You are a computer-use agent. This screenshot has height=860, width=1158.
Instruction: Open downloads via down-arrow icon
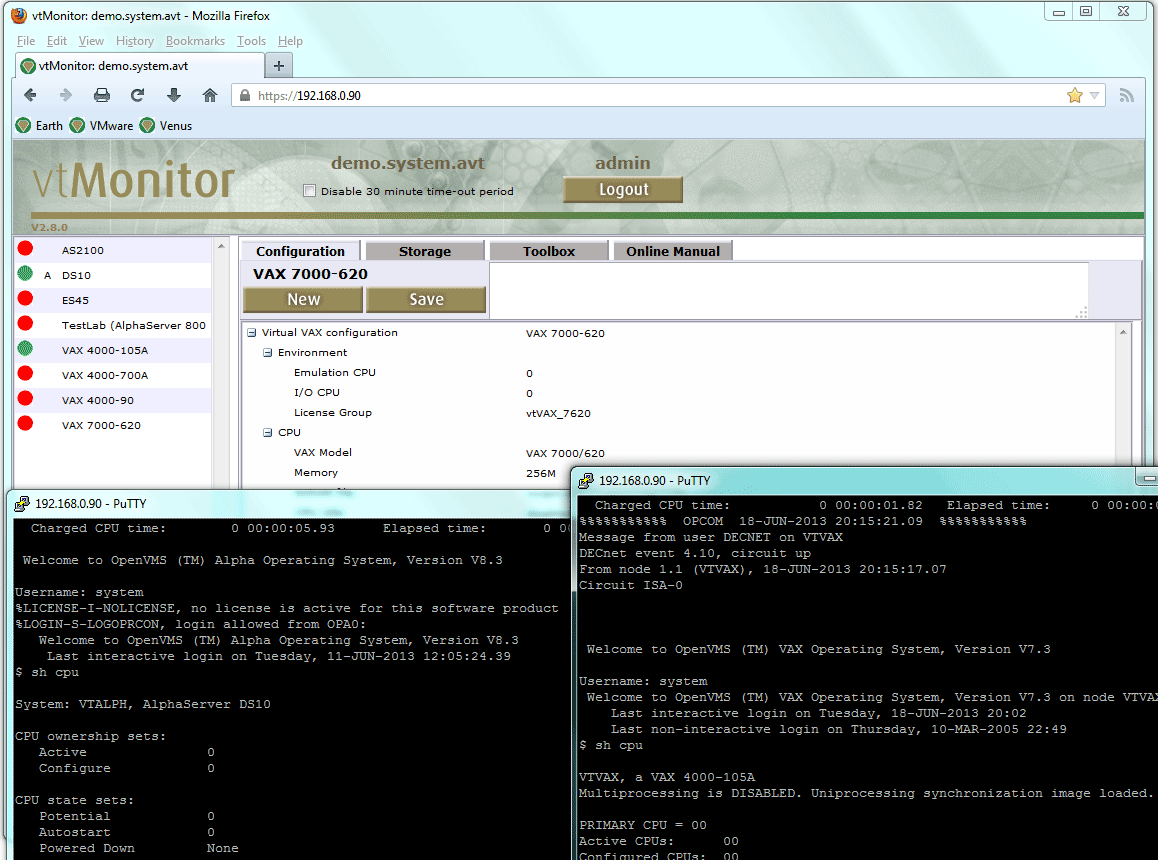[174, 95]
